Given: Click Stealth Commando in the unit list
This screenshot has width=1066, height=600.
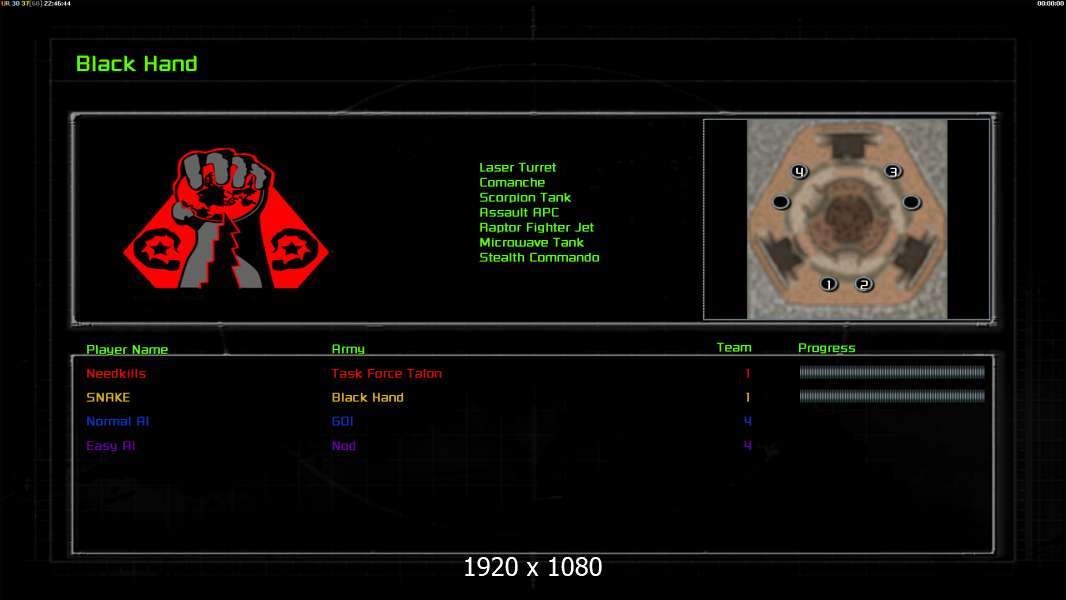Looking at the screenshot, I should point(539,258).
